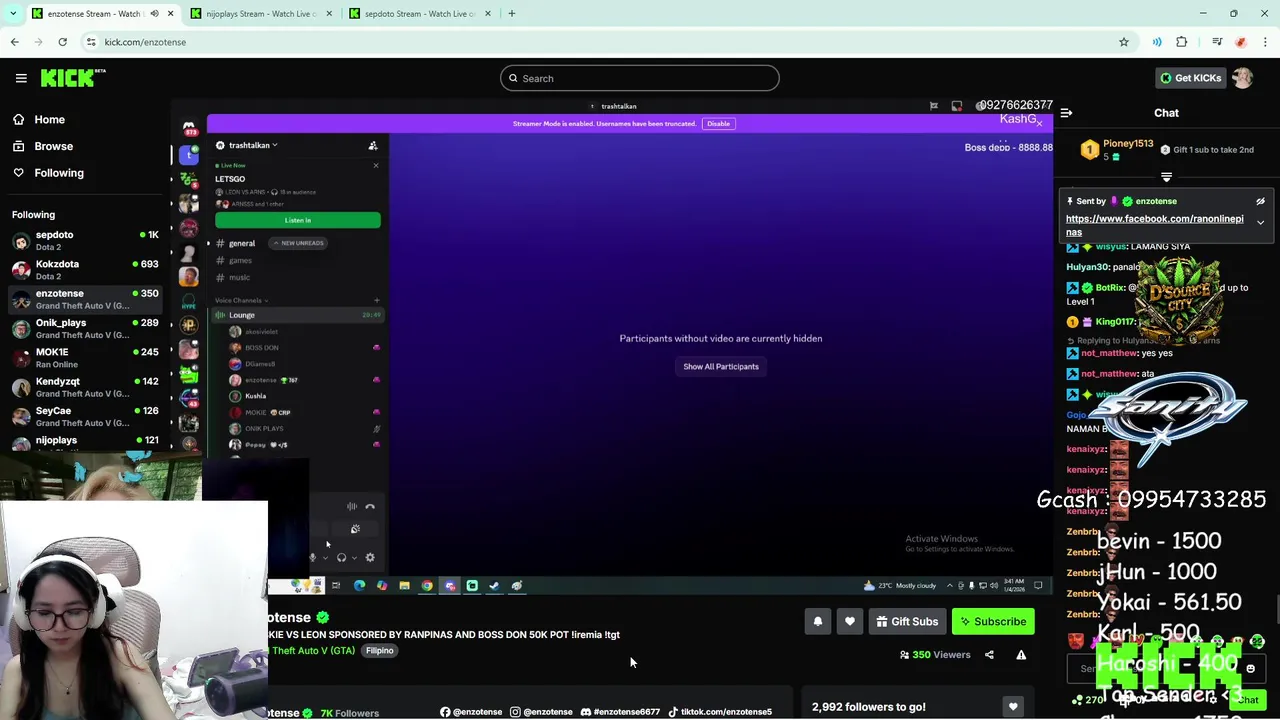Open MOK1E channel in Following list
This screenshot has width=1280, height=720.
pyautogui.click(x=85, y=357)
